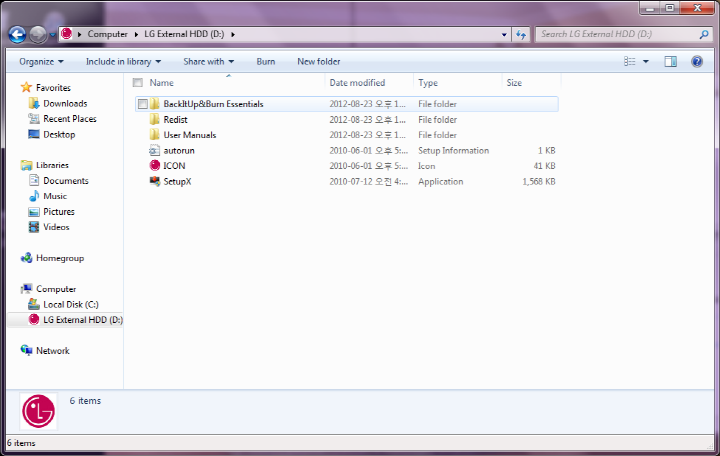The height and width of the screenshot is (456, 720).
Task: Open the Documents library
Action: click(x=66, y=181)
